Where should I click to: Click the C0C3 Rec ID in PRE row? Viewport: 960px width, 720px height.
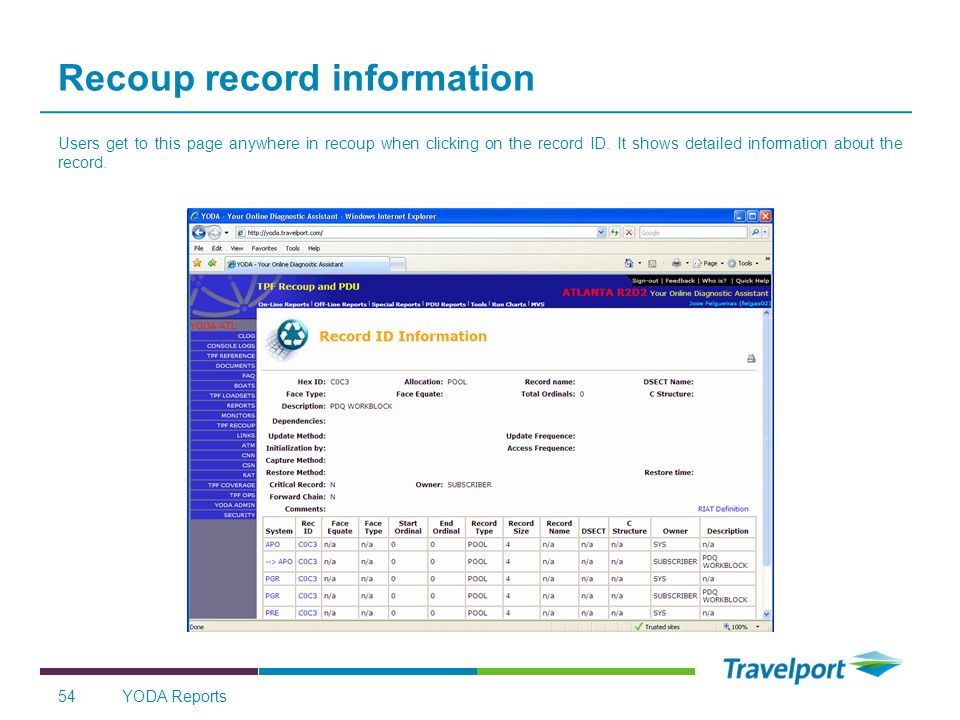pos(307,613)
